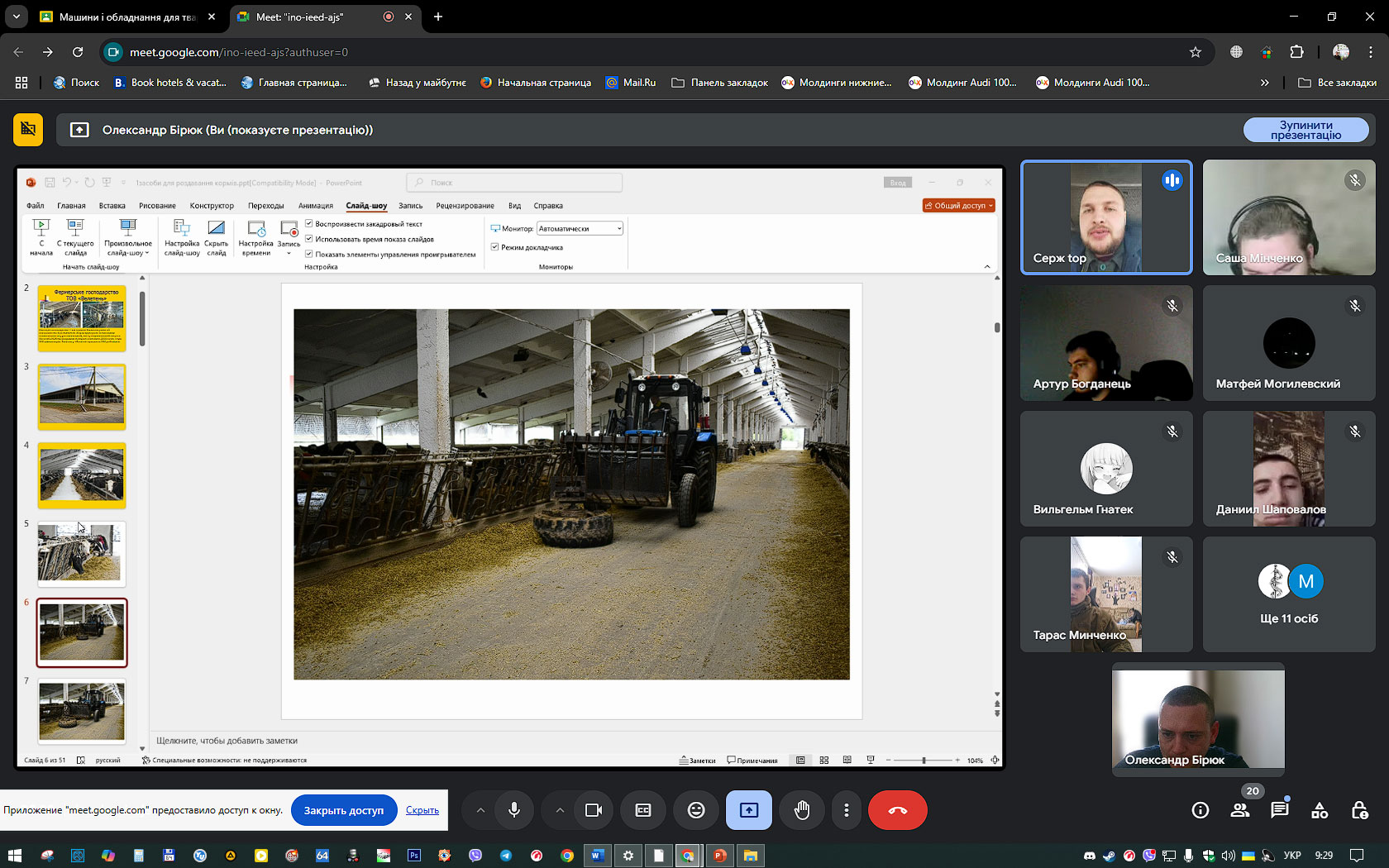This screenshot has width=1389, height=868.
Task: Click the 'Скрыть' link
Action: (x=422, y=810)
